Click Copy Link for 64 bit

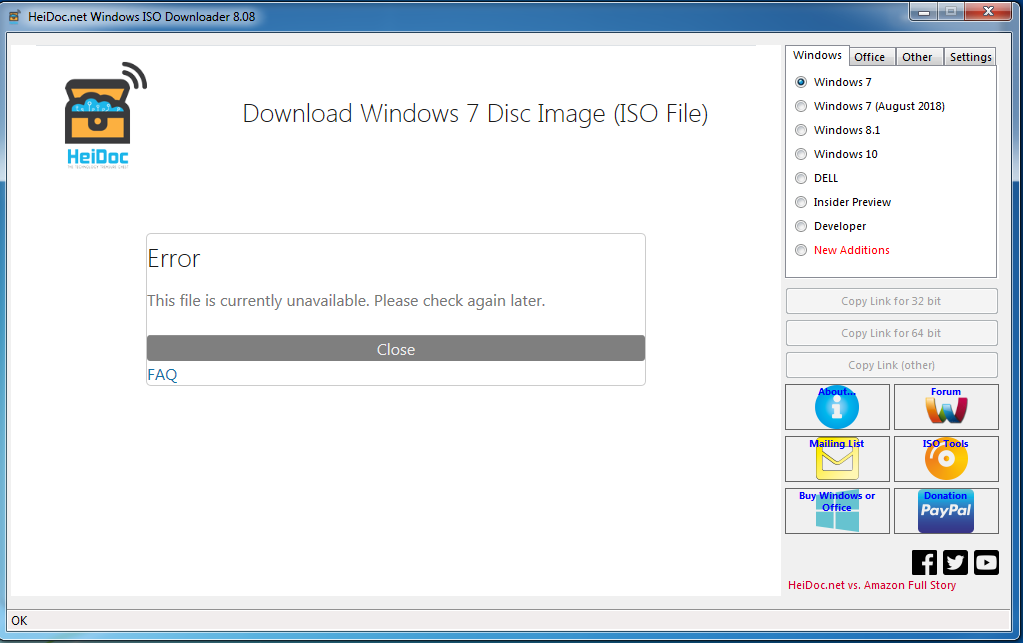pyautogui.click(x=891, y=333)
